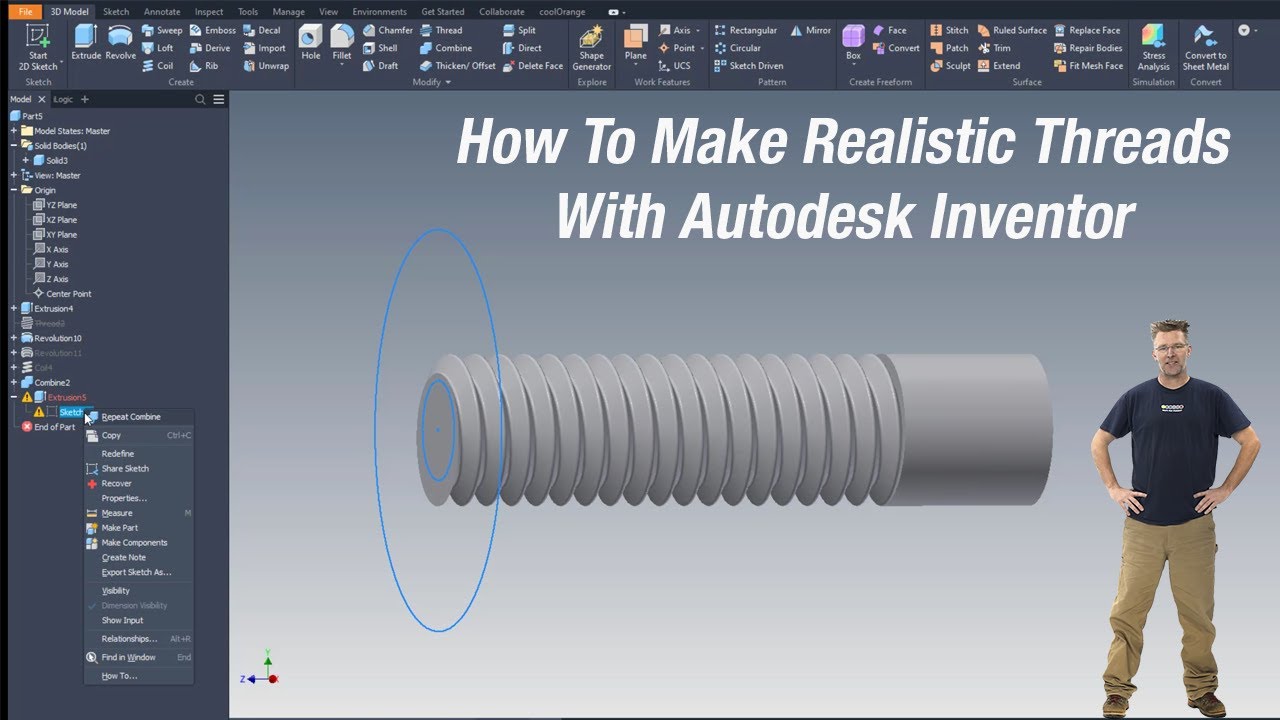The image size is (1280, 720).
Task: Select the Fillet tool
Action: coord(342,42)
